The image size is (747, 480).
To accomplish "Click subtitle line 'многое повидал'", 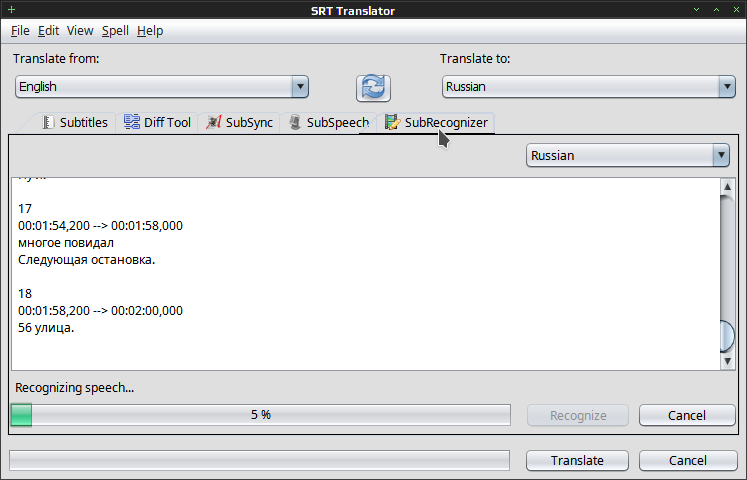I will [66, 243].
